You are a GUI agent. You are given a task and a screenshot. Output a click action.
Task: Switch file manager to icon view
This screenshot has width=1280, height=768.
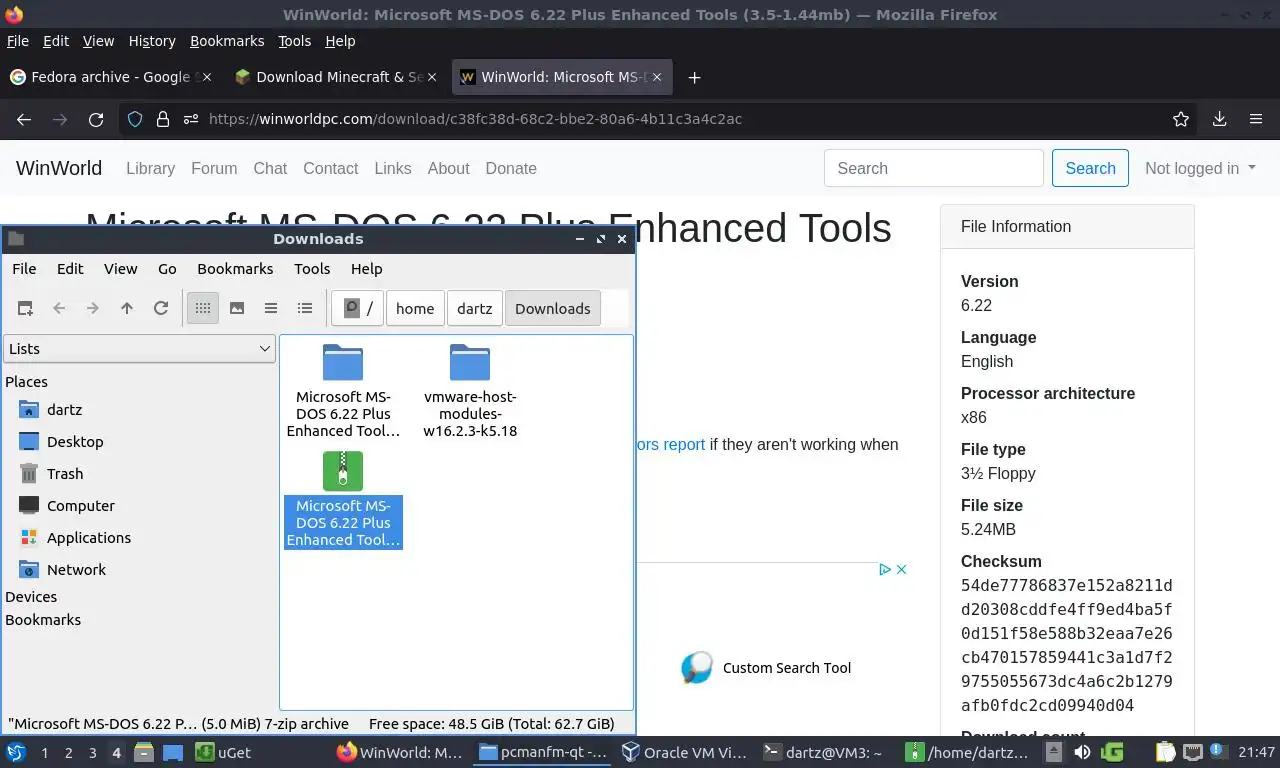[x=203, y=308]
